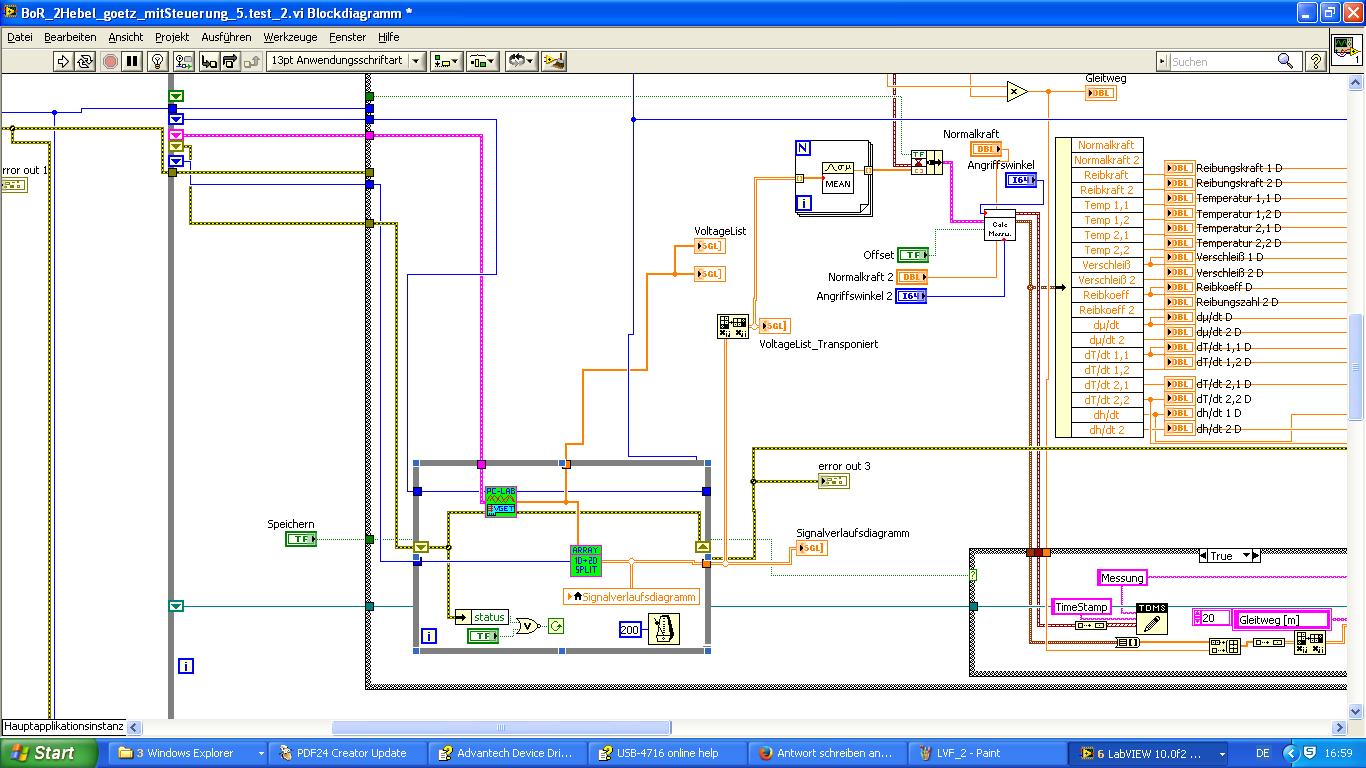The image size is (1366, 768).
Task: Toggle highlight execution lightbulb
Action: click(158, 61)
